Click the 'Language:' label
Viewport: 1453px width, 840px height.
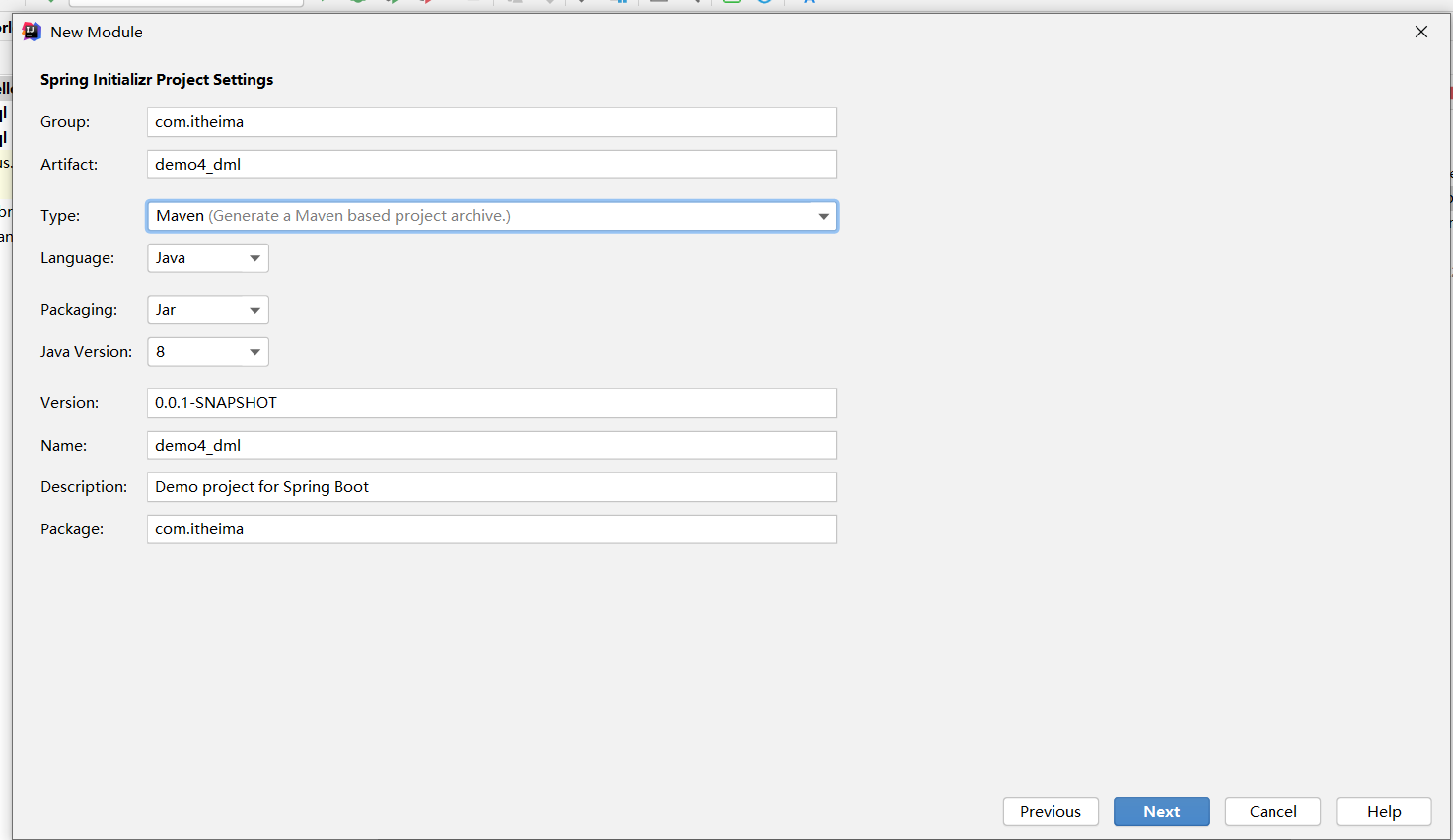[x=77, y=258]
